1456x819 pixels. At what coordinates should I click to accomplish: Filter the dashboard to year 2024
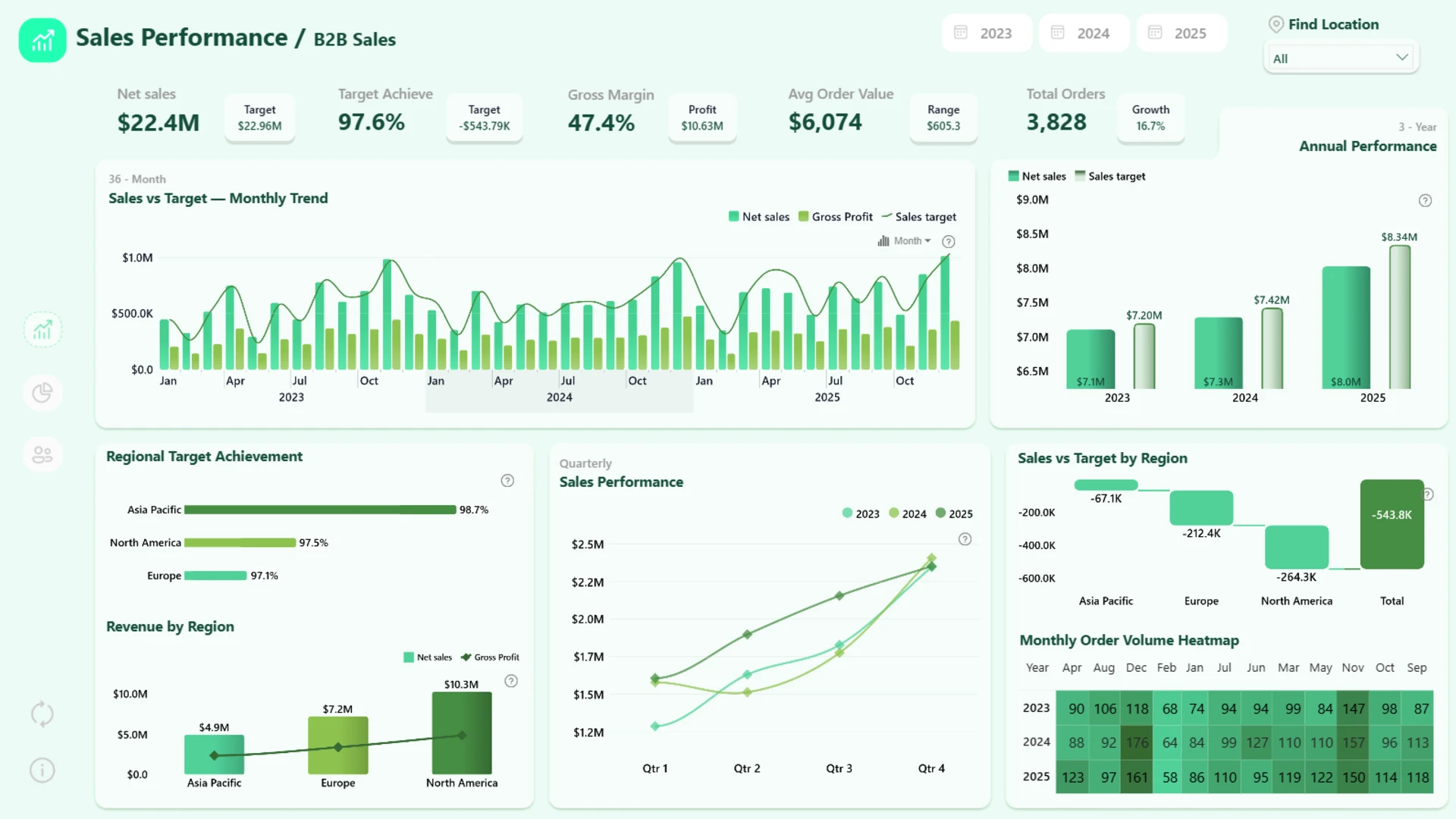(x=1084, y=33)
